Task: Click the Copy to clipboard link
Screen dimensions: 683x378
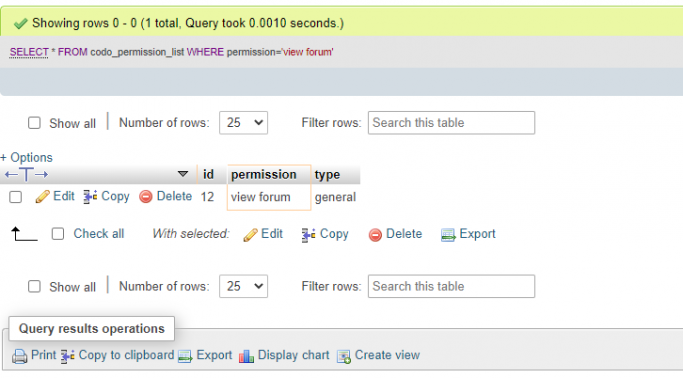Action: pos(126,355)
